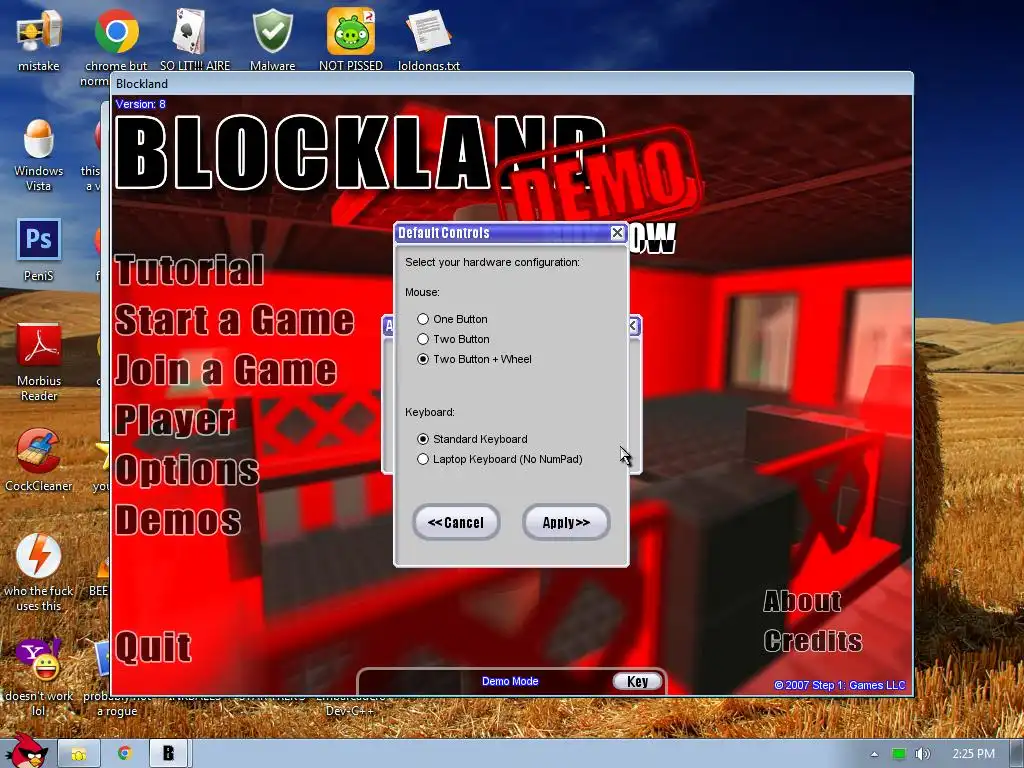Click the 'Mouse:' label
Screen dimensions: 1024x768
(x=423, y=292)
